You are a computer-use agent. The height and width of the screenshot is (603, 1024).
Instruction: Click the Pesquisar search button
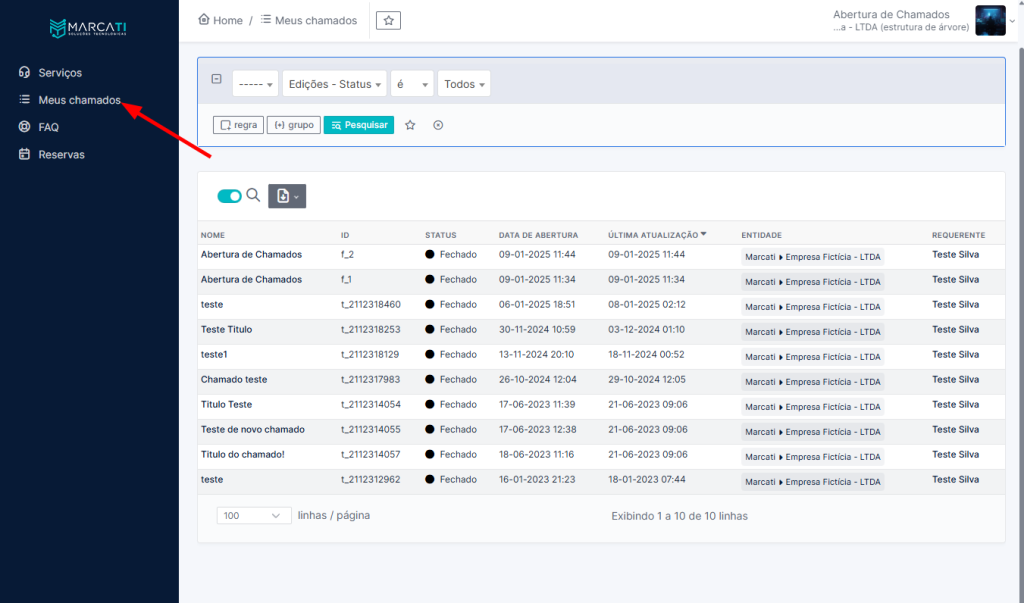pyautogui.click(x=358, y=125)
